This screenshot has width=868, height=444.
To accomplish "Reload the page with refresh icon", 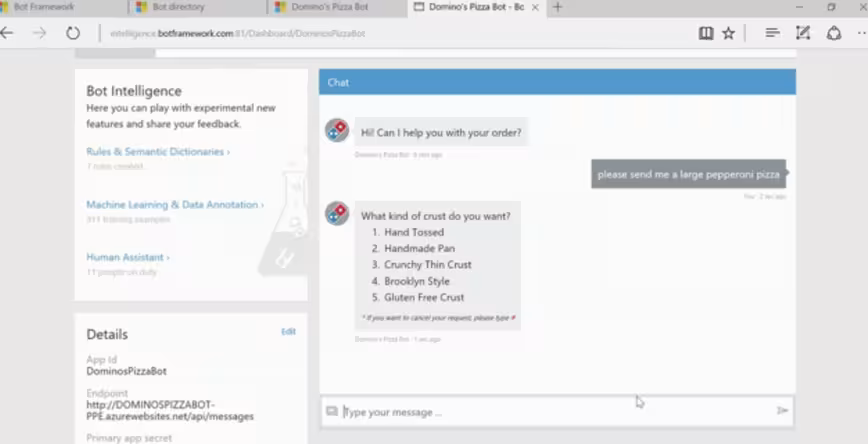I will coord(73,33).
